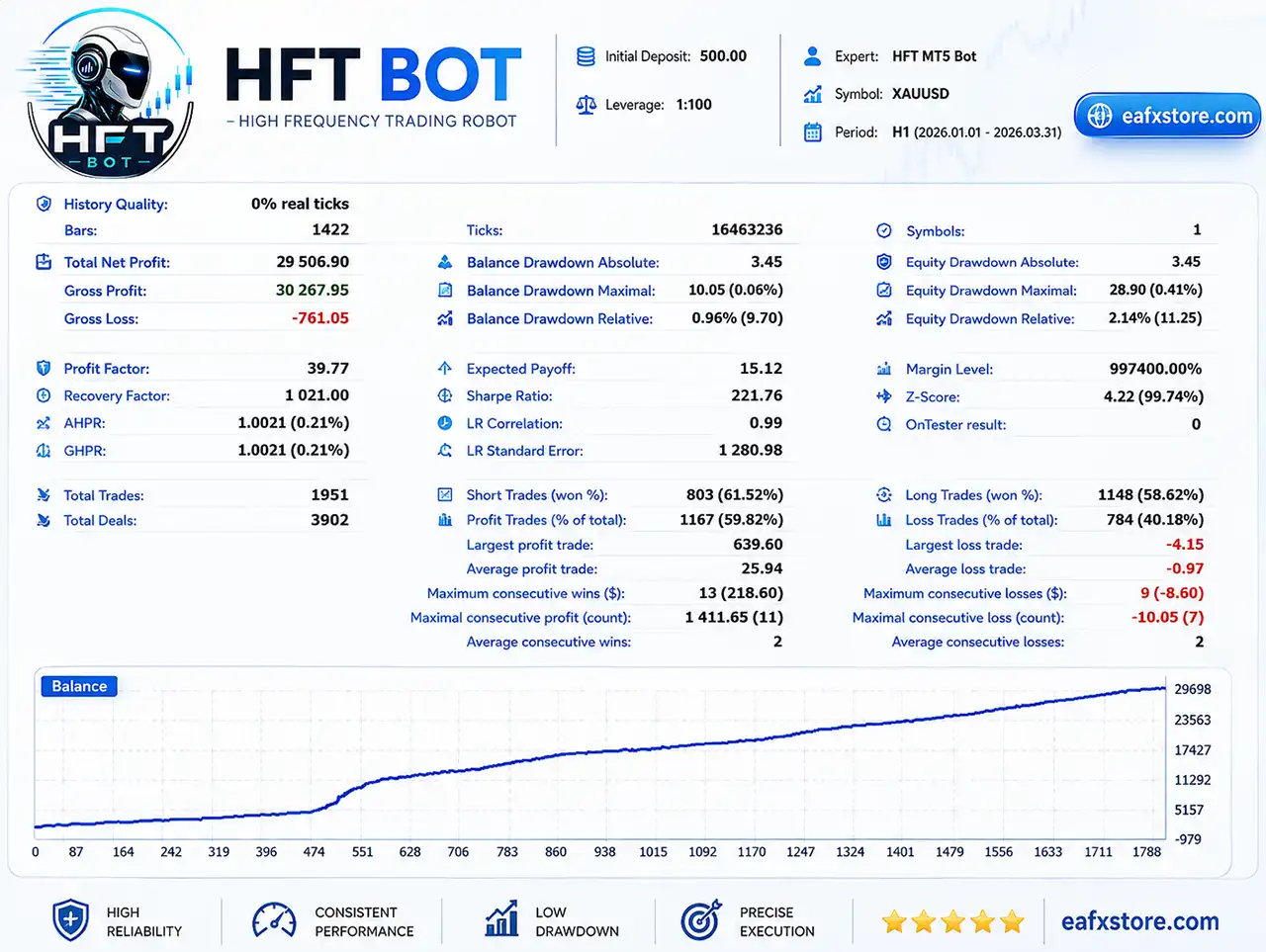Select the Profit Factor icon

[44, 368]
